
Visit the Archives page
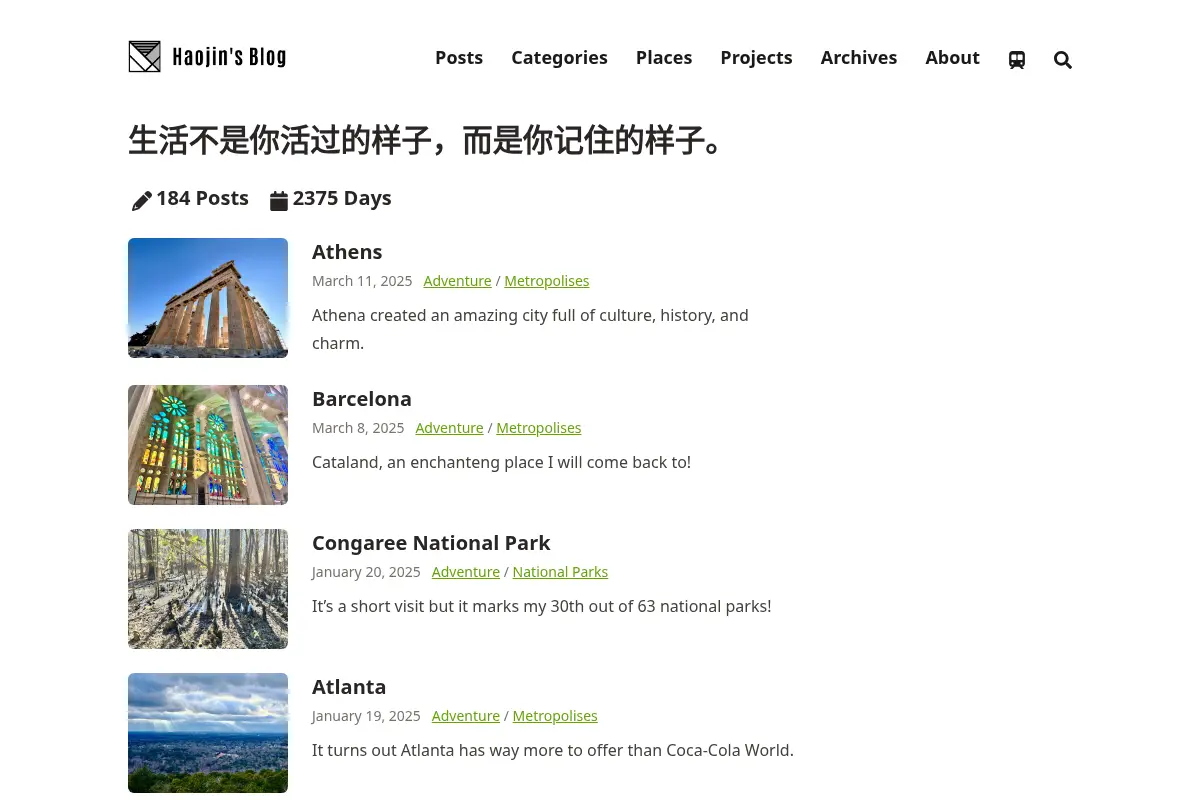click(x=859, y=58)
